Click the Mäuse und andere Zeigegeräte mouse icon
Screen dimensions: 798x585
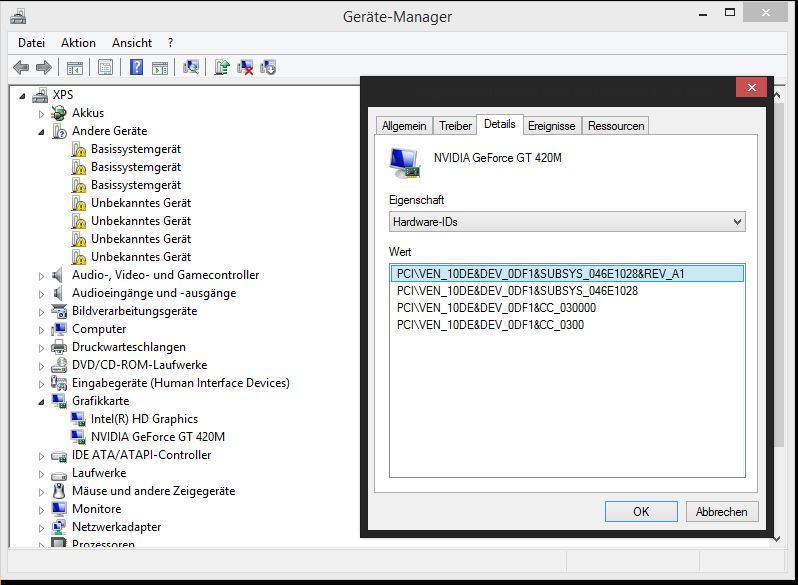pyautogui.click(x=59, y=491)
